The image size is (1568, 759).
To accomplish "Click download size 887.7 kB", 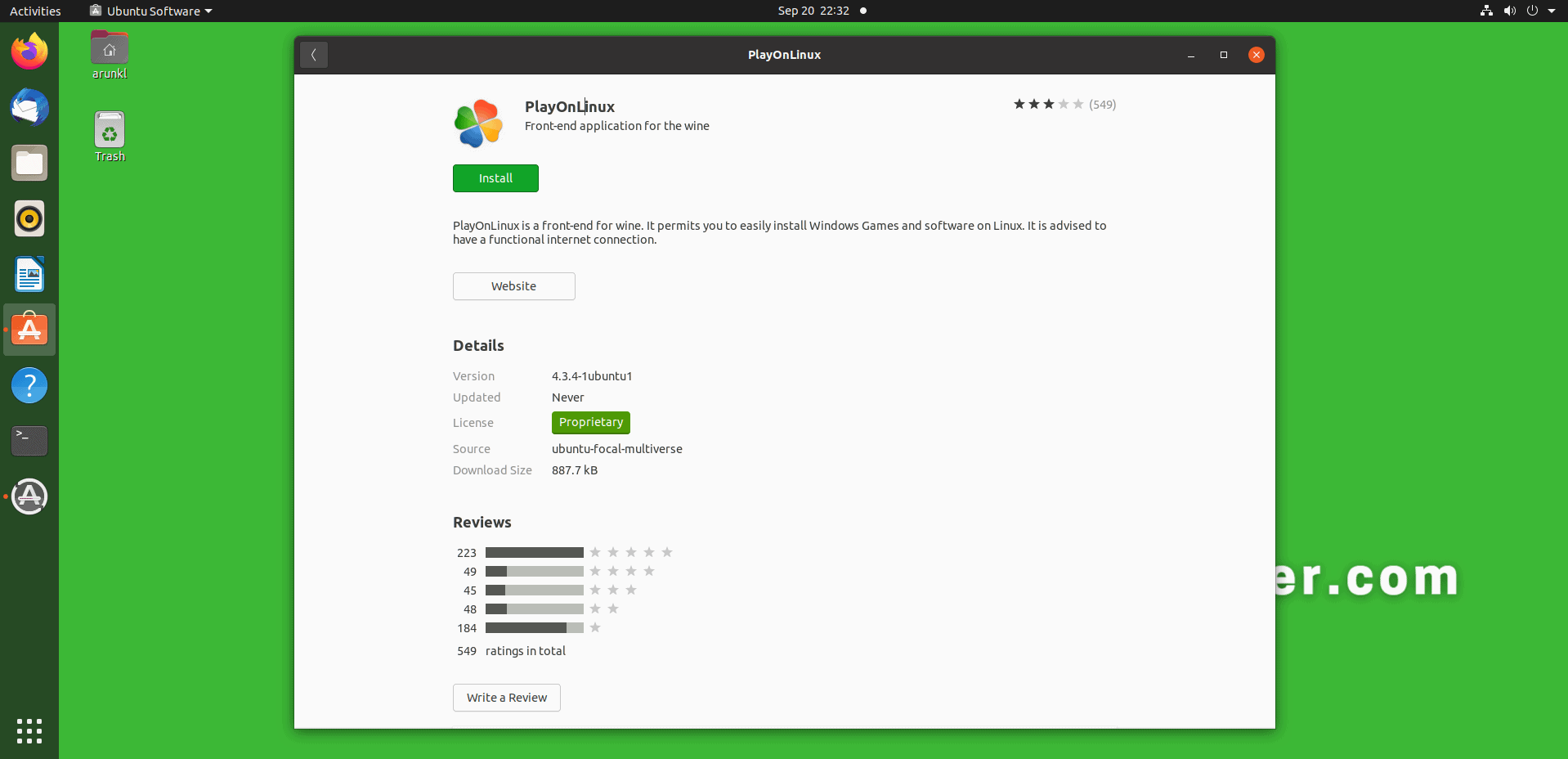I will click(x=575, y=470).
